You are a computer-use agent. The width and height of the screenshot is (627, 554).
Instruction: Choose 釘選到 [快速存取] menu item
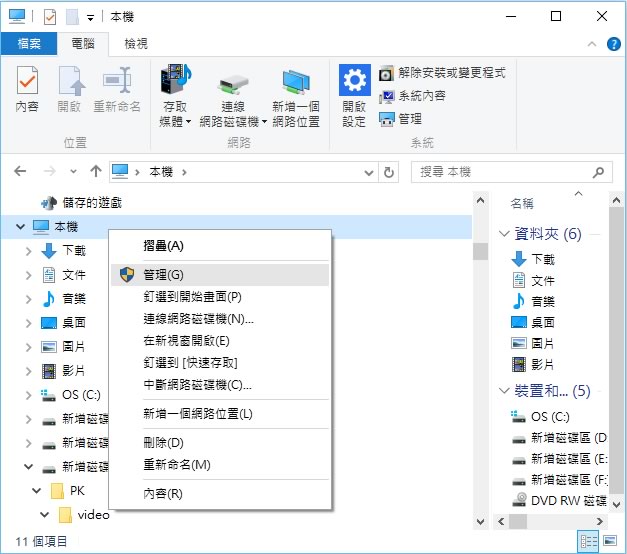coord(220,363)
